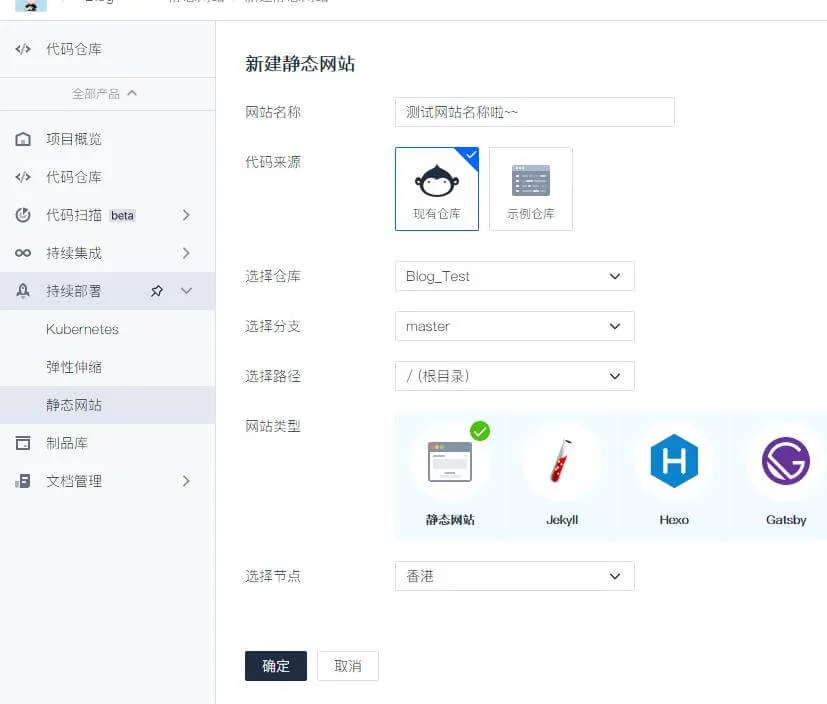Open 制品库 in the sidebar
This screenshot has height=704, width=827.
[x=108, y=443]
